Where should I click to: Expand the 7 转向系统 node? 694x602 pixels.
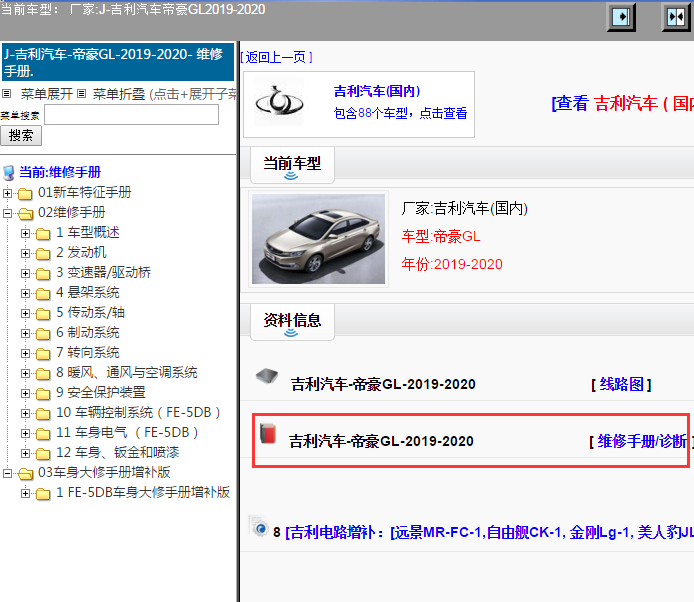coord(25,354)
